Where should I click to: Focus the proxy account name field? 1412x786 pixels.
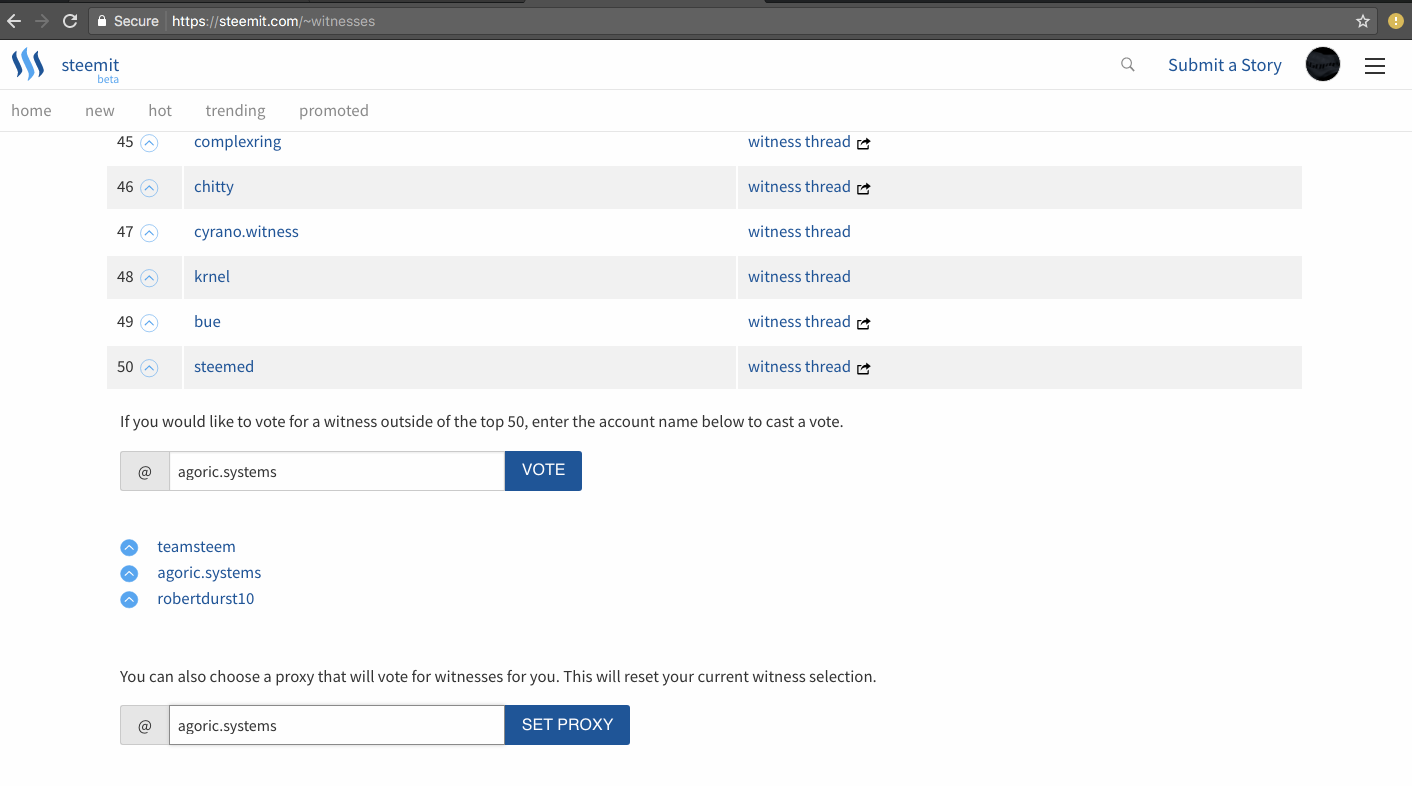pyautogui.click(x=337, y=725)
